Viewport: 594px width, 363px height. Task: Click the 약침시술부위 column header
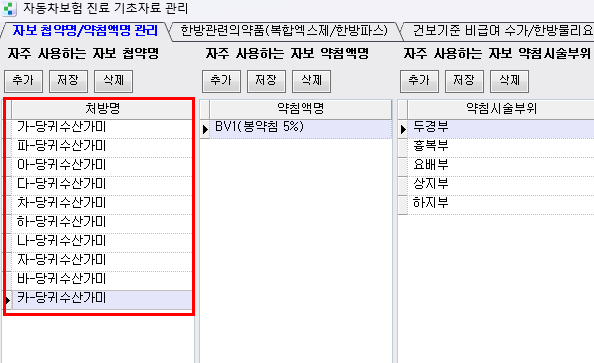[501, 109]
